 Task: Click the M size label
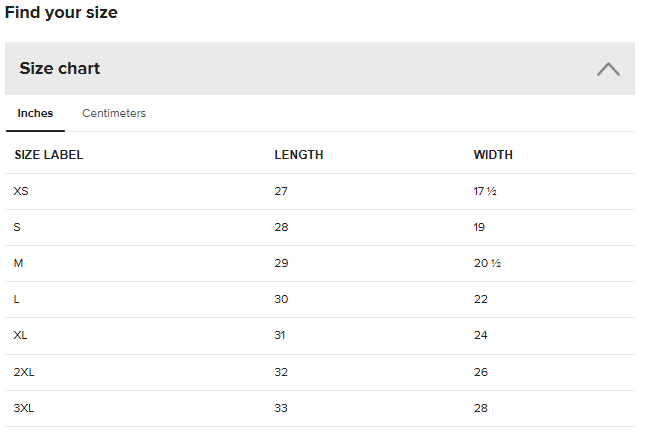tap(18, 263)
